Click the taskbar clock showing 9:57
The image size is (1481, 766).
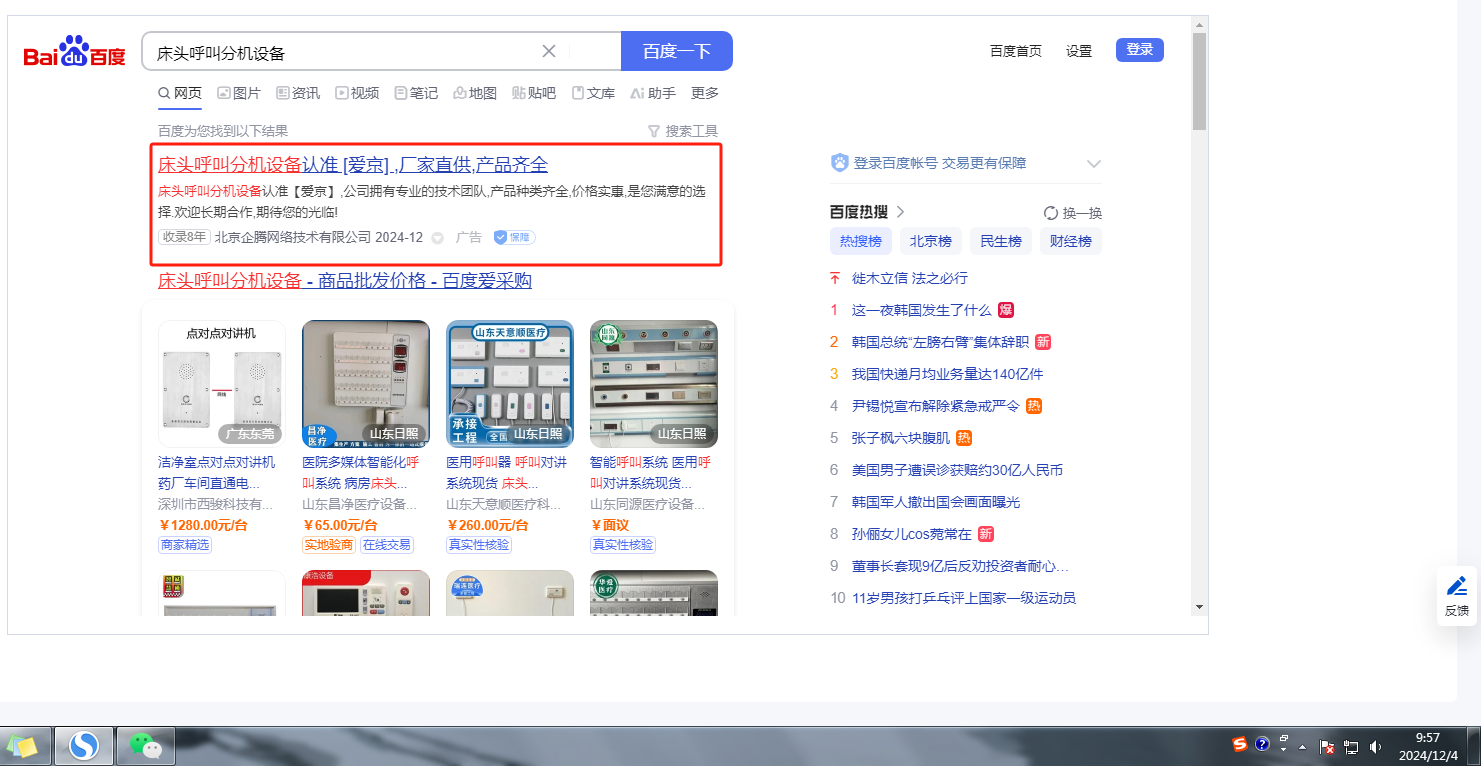1428,745
